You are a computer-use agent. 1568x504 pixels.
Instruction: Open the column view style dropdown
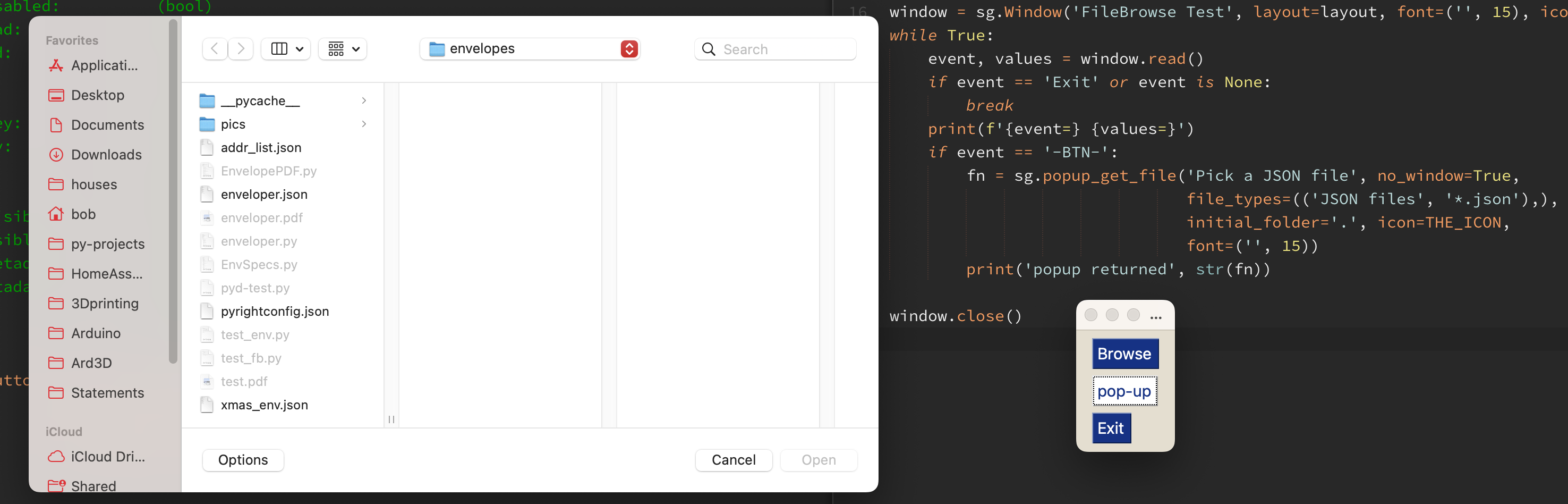coord(285,49)
